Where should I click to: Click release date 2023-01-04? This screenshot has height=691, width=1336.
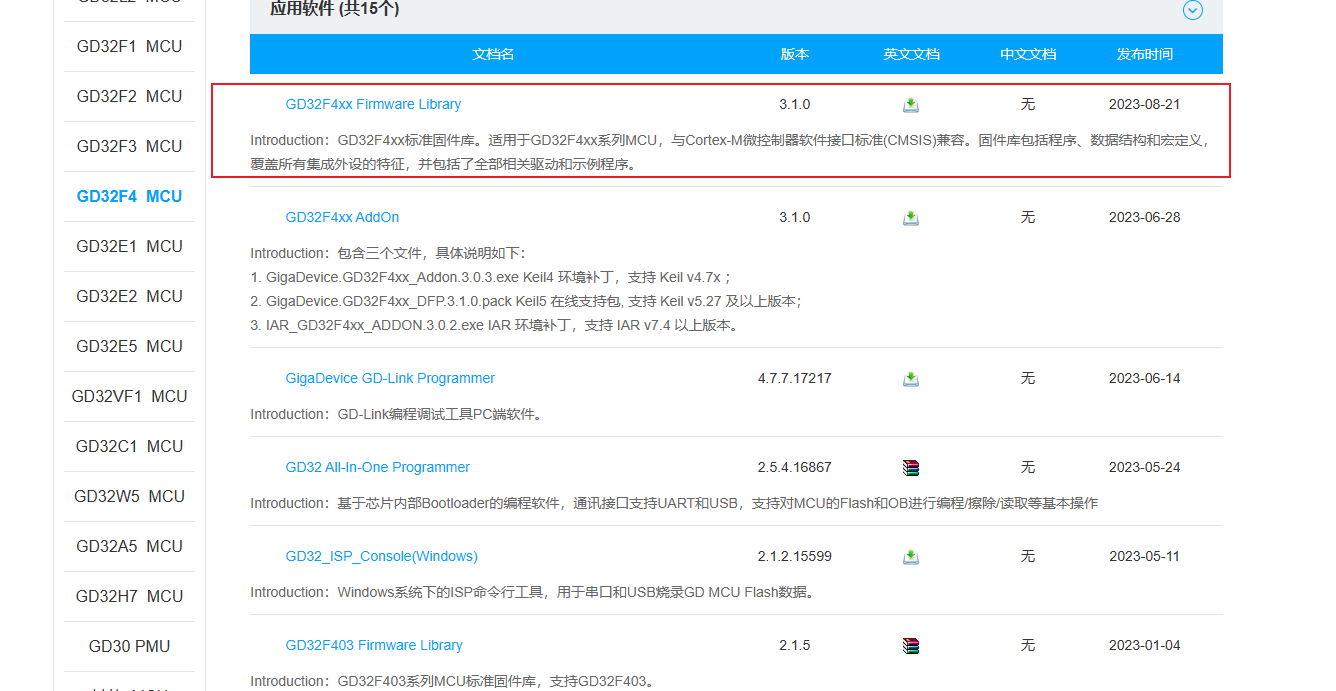point(1145,645)
